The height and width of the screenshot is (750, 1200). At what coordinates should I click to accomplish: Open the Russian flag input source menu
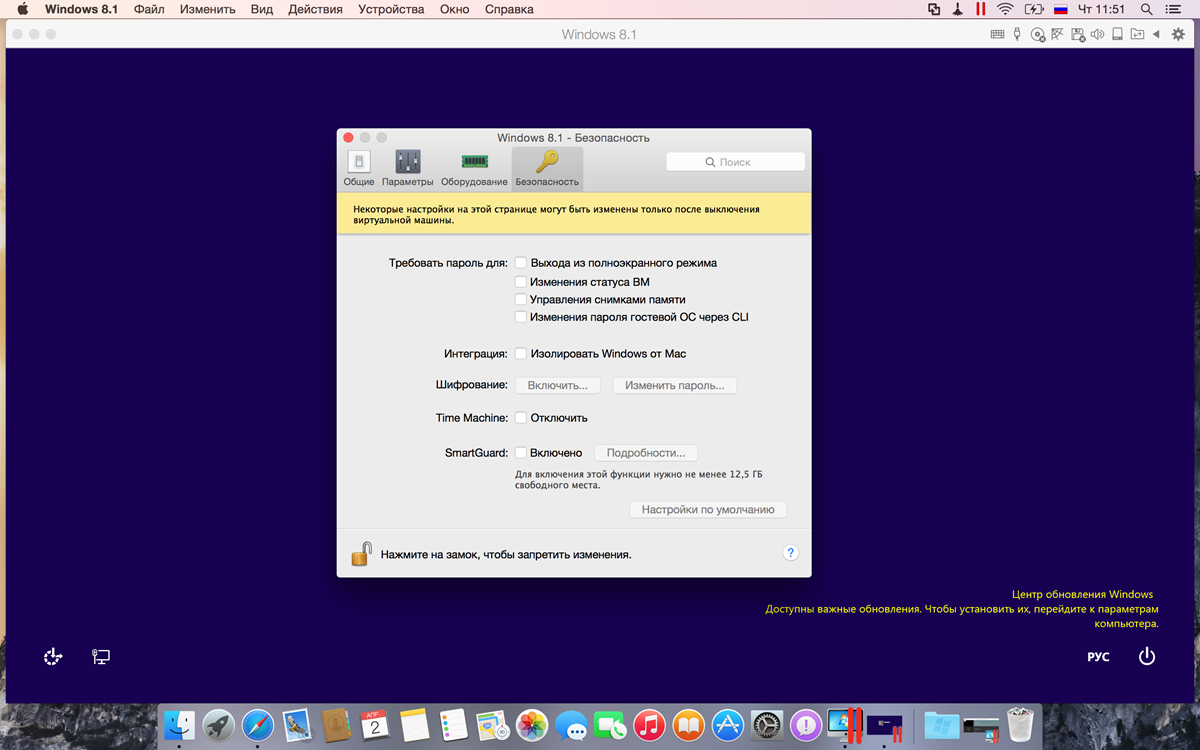pyautogui.click(x=1060, y=9)
